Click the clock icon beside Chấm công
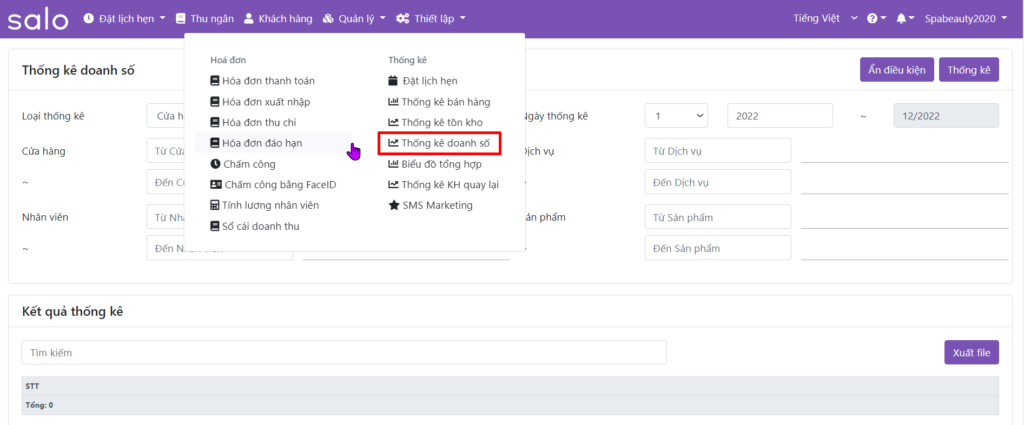The height and width of the screenshot is (425, 1024). pos(215,164)
